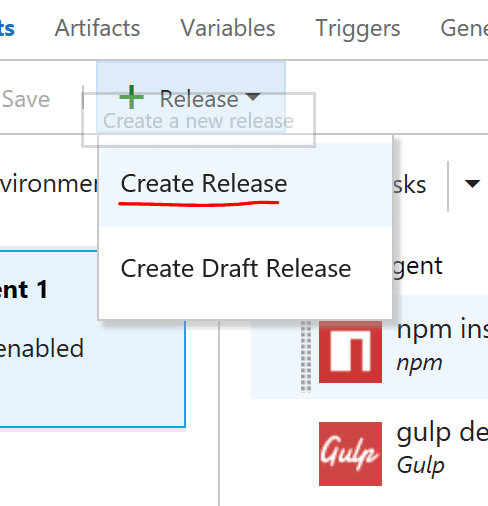This screenshot has width=488, height=506.
Task: Select the npm install task row
Action: (x=369, y=347)
